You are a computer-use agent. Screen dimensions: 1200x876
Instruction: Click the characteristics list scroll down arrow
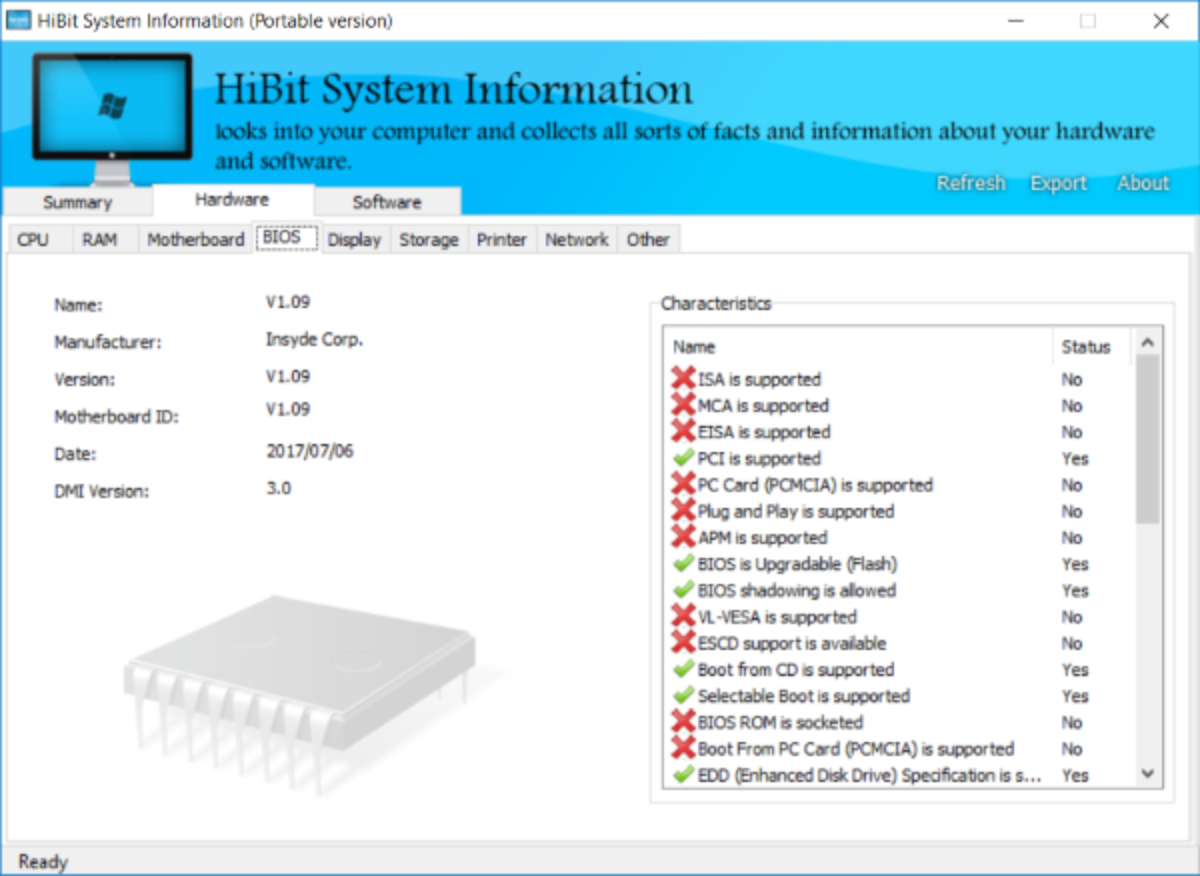tap(1148, 774)
